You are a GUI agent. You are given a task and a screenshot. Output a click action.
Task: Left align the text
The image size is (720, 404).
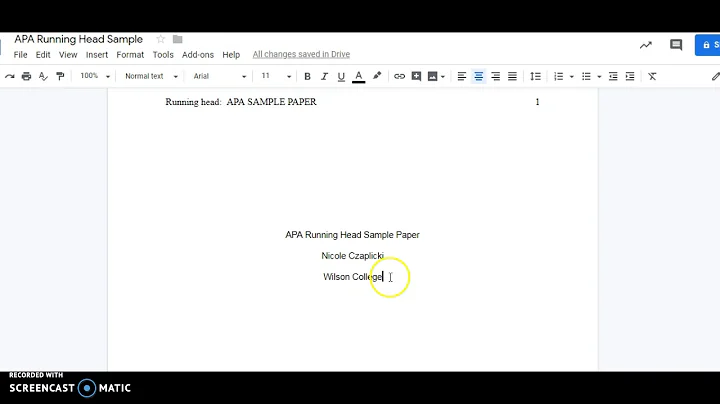point(462,77)
